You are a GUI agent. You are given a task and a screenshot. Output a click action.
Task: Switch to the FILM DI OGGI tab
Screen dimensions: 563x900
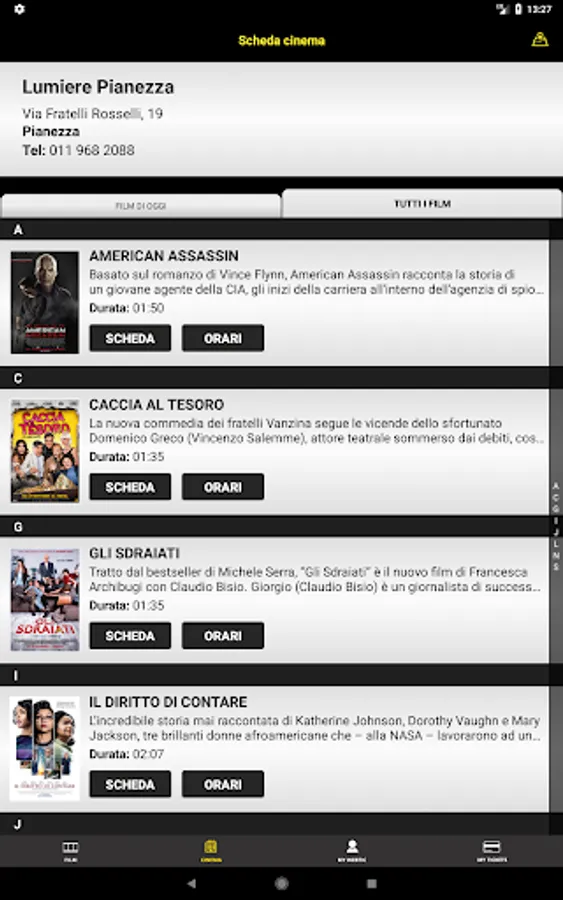point(141,205)
